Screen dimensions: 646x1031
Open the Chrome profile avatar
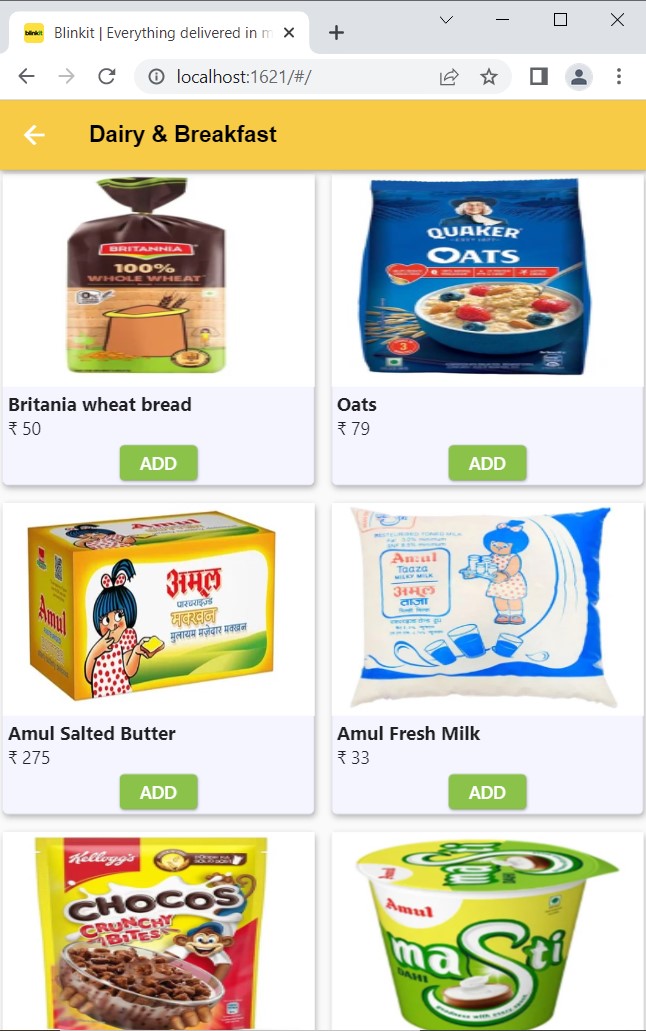tap(579, 77)
